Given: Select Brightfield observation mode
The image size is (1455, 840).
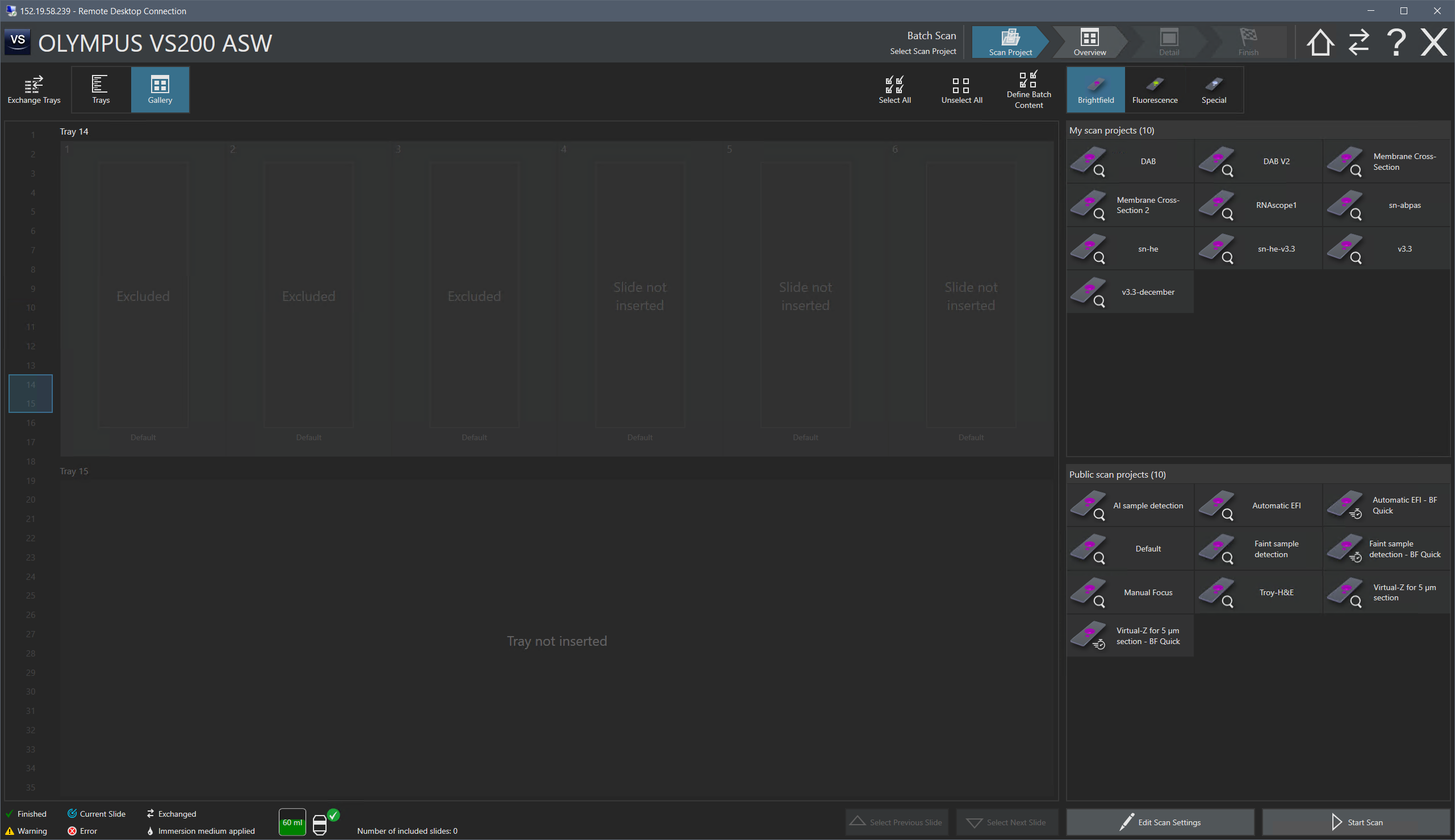Looking at the screenshot, I should click(1095, 89).
